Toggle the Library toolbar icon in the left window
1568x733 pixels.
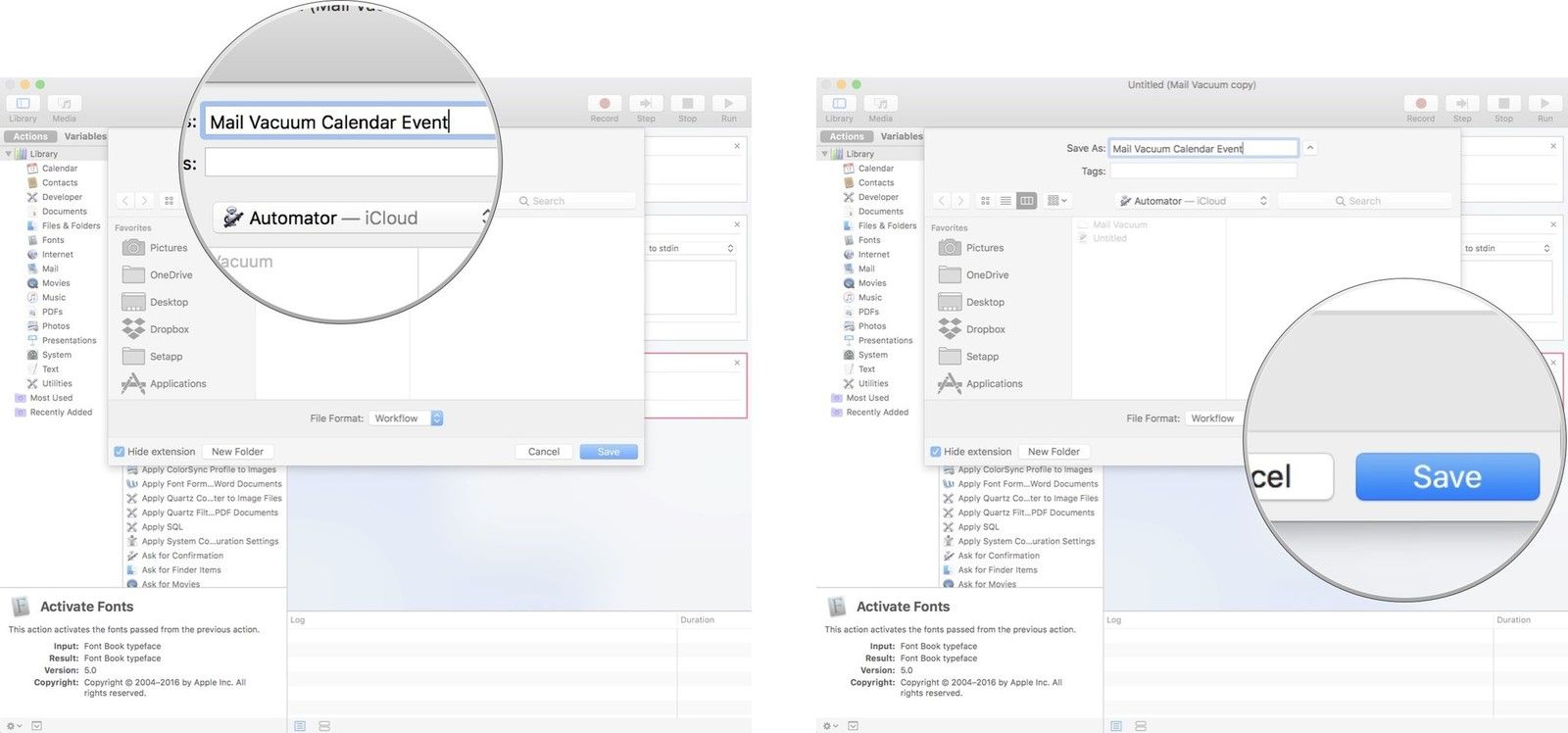(24, 104)
